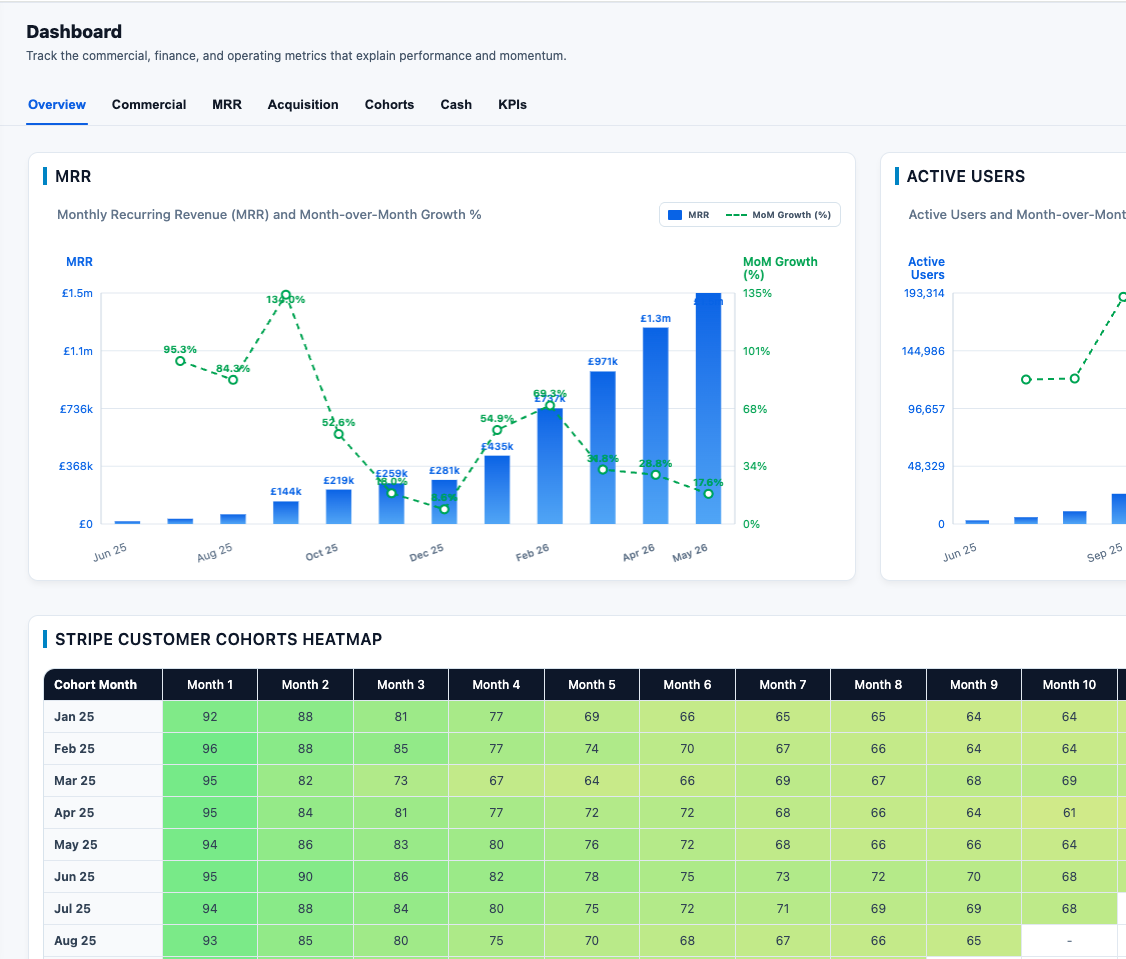Click the Month 3 column header
This screenshot has width=1126, height=959.
click(x=401, y=685)
